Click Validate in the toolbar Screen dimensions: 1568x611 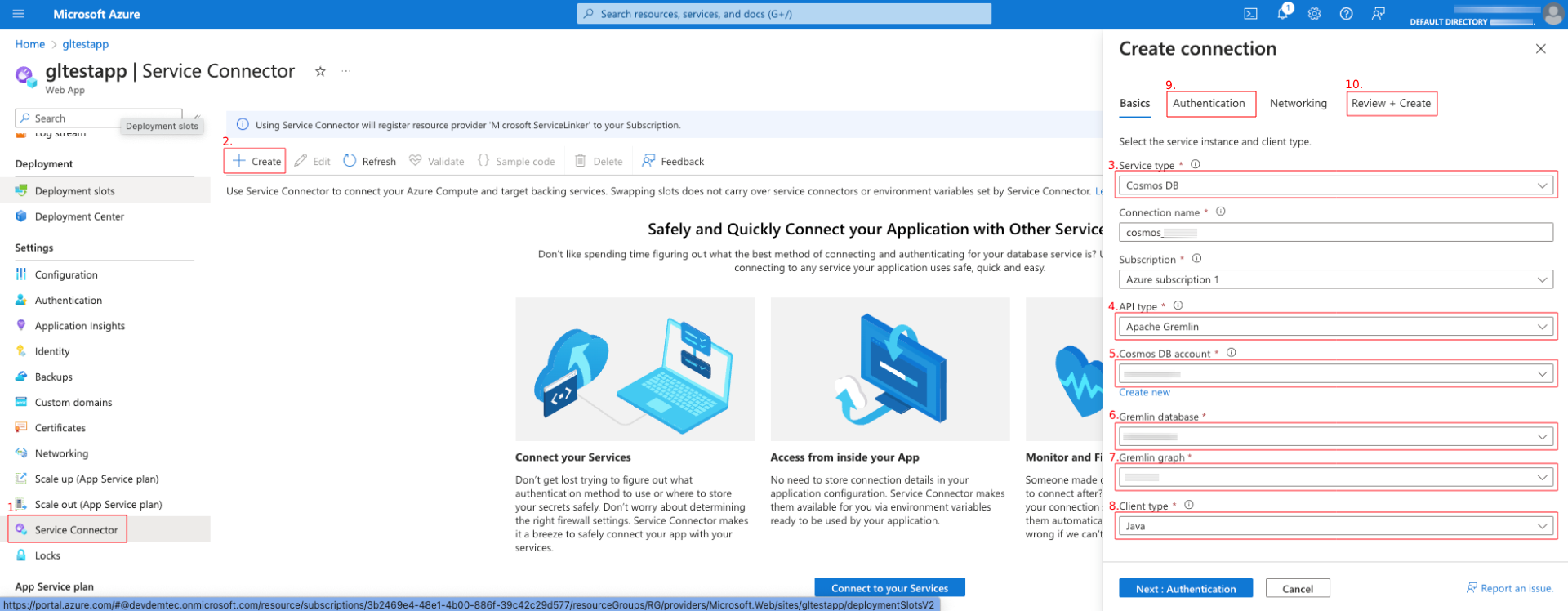click(437, 161)
